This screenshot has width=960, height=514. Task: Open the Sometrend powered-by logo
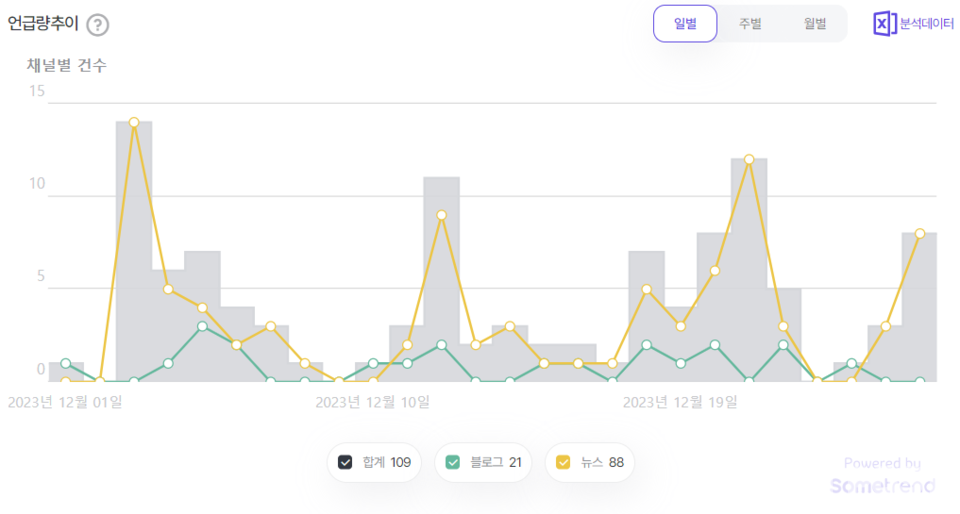pyautogui.click(x=882, y=486)
